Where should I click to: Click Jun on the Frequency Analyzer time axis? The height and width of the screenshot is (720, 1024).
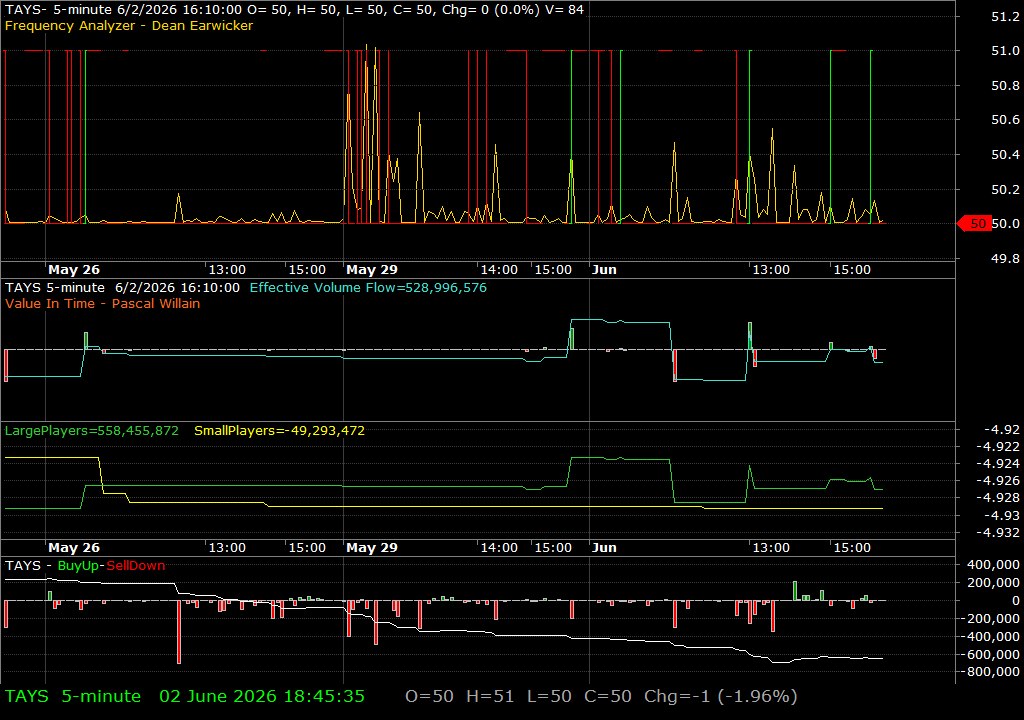[x=604, y=270]
